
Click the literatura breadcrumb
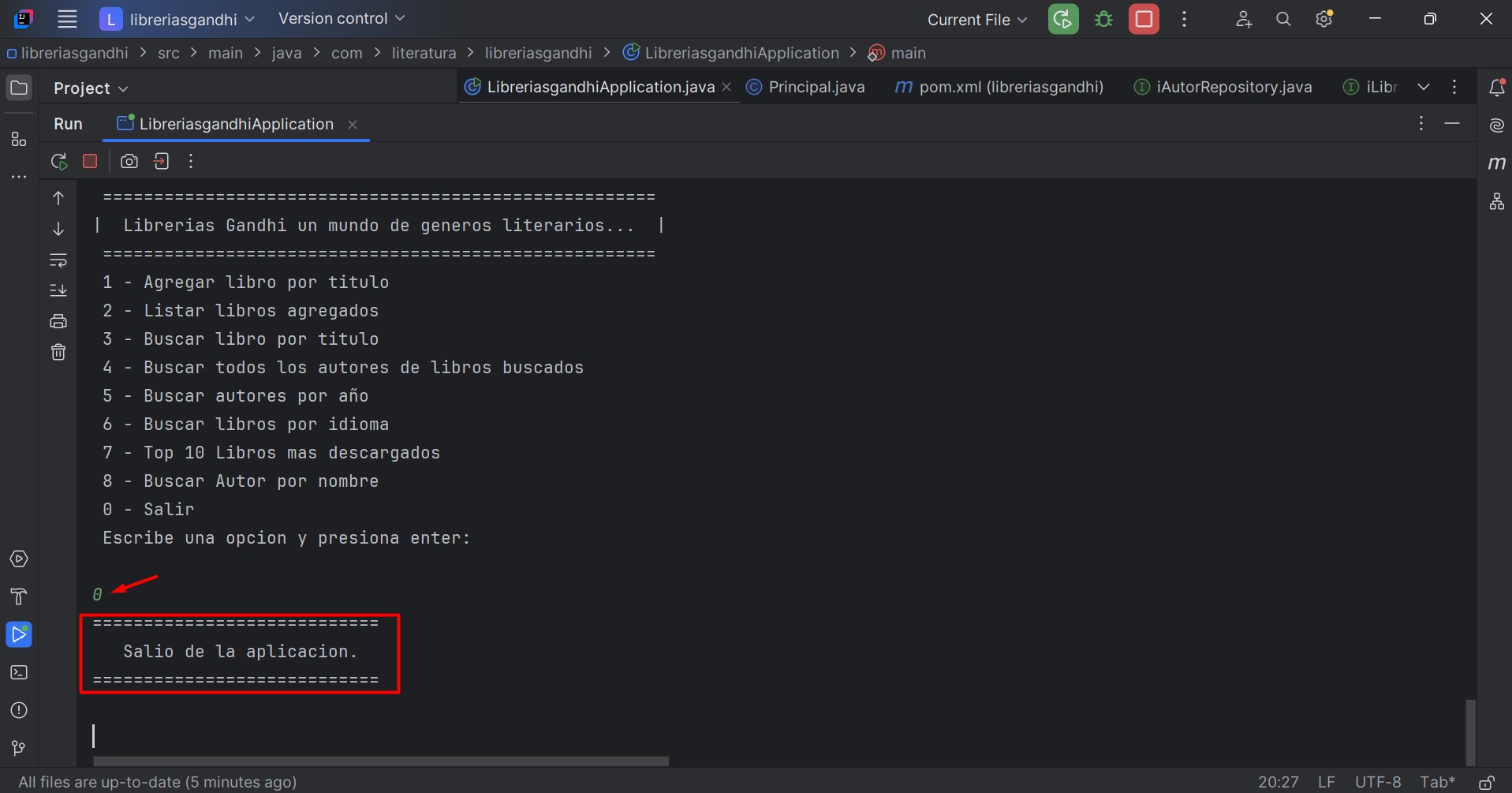click(x=424, y=53)
